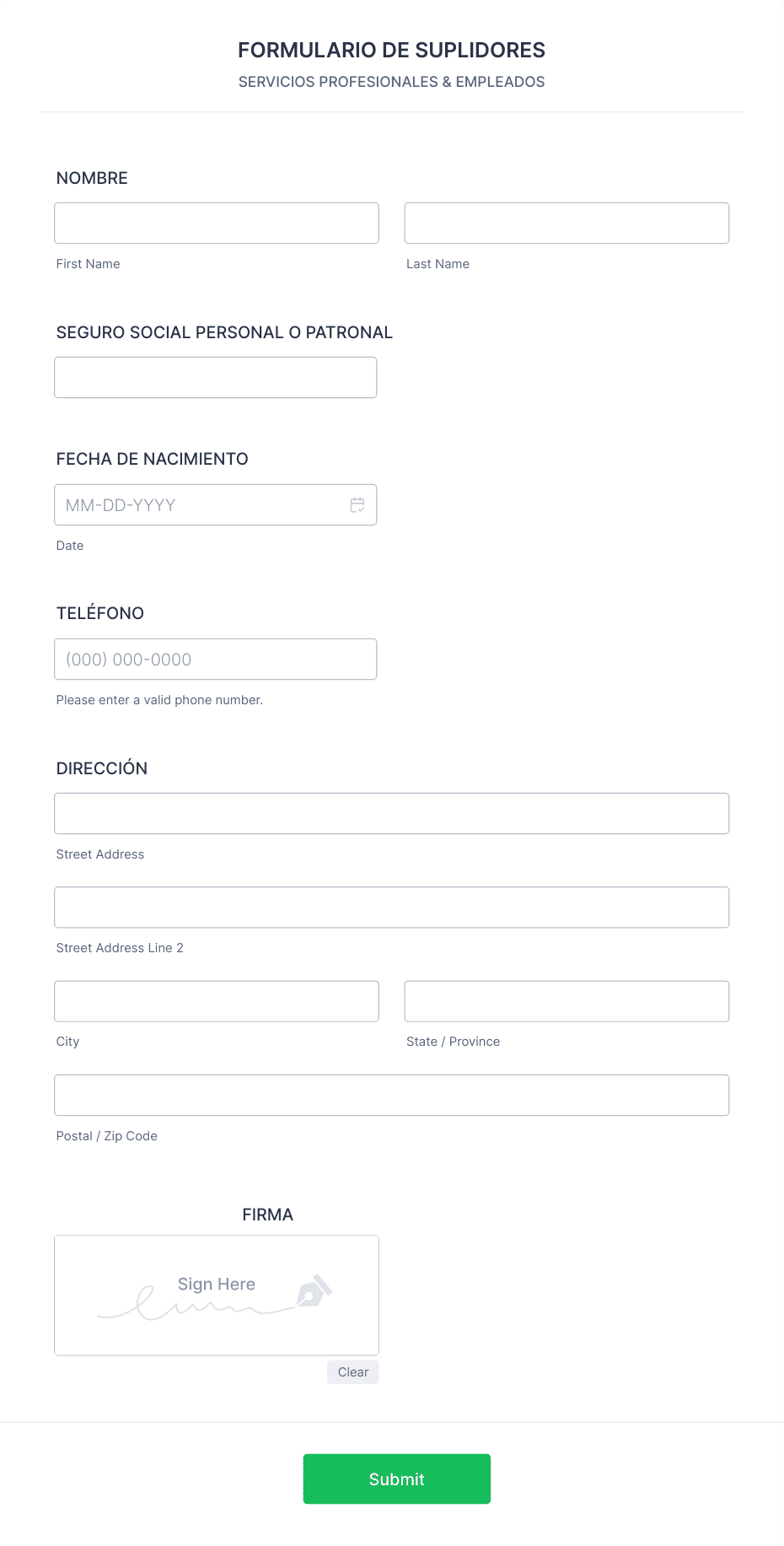The width and height of the screenshot is (784, 1546).
Task: Click the FORMULARIO DE SUPLIDORES heading
Action: (392, 51)
